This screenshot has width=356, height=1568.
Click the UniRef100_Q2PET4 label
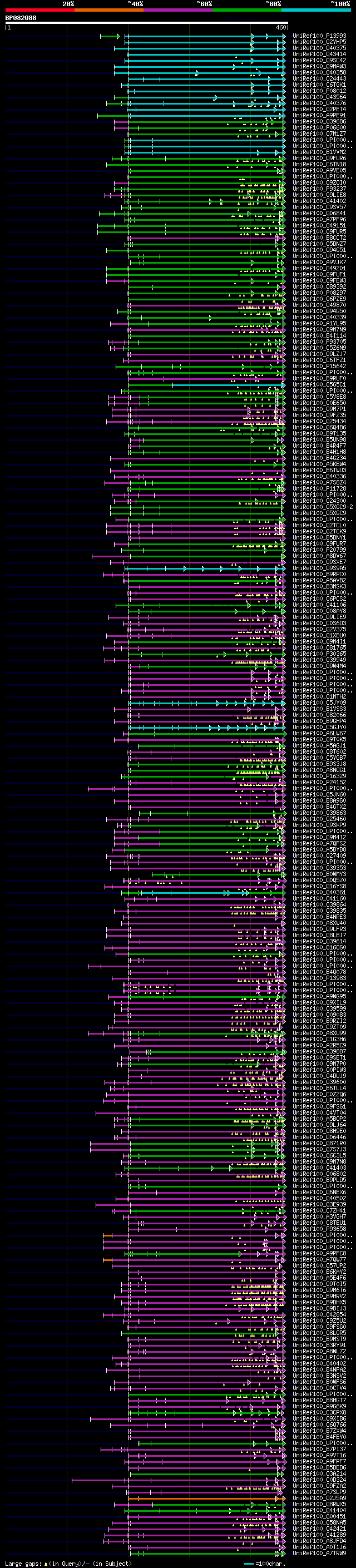pos(319,109)
